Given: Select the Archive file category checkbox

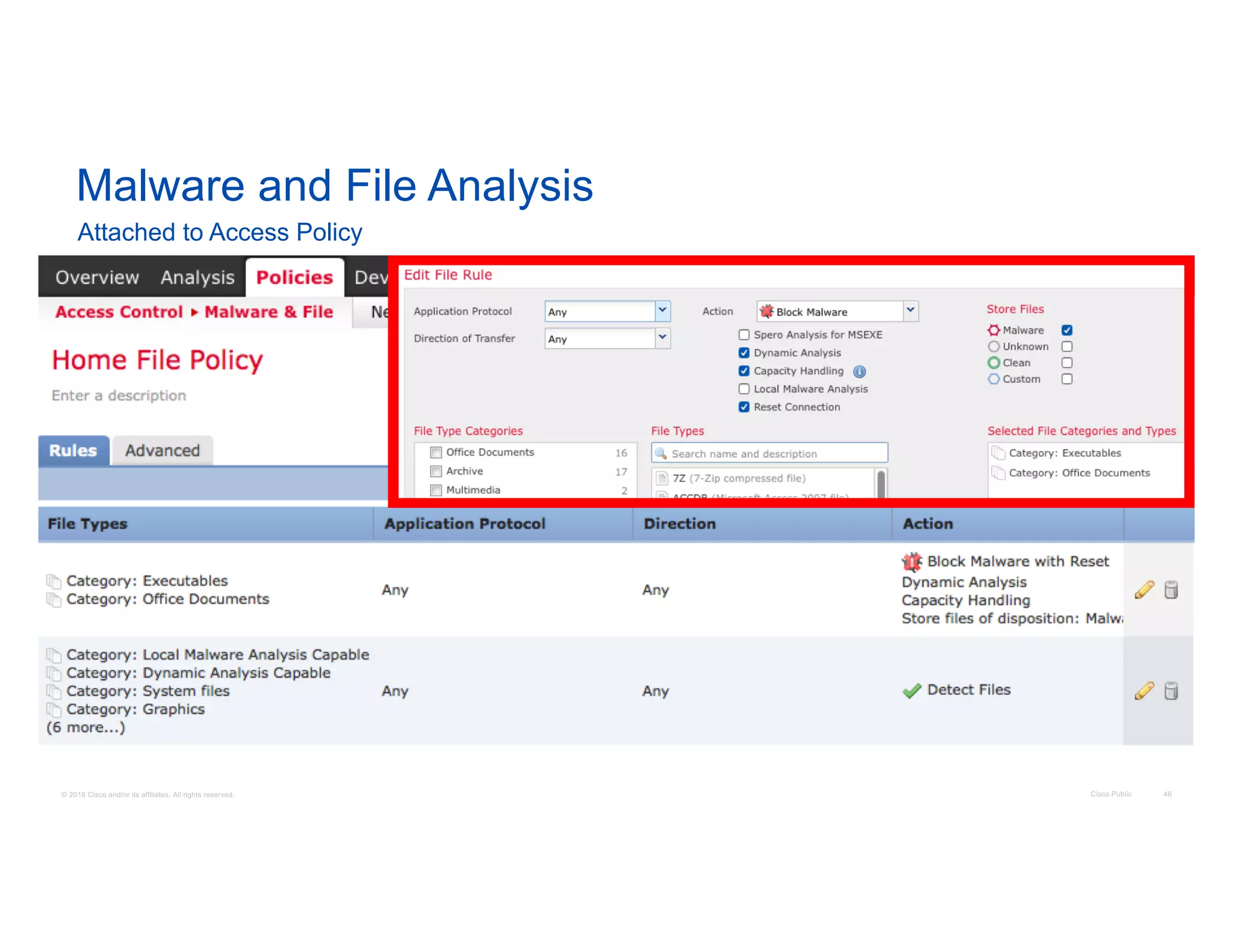Looking at the screenshot, I should coord(436,472).
